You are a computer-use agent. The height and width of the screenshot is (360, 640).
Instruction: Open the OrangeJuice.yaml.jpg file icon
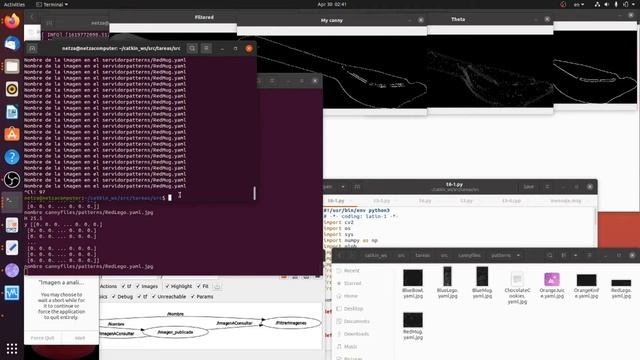(x=552, y=280)
